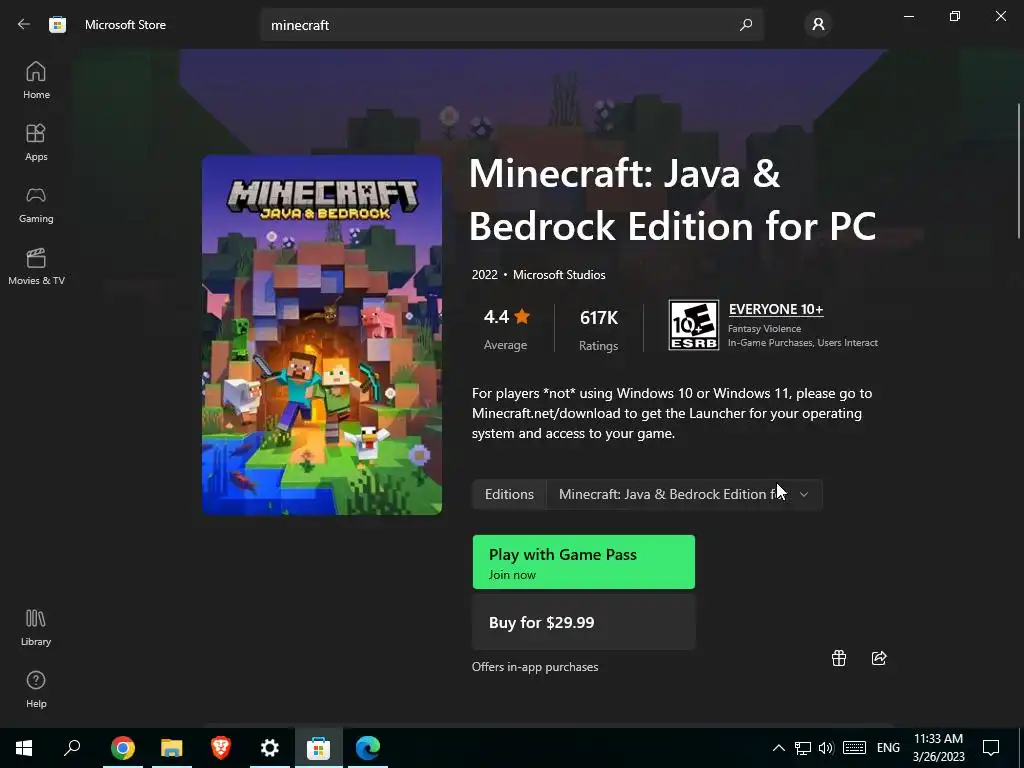Open the Home section in sidebar
This screenshot has width=1024, height=768.
pos(36,80)
